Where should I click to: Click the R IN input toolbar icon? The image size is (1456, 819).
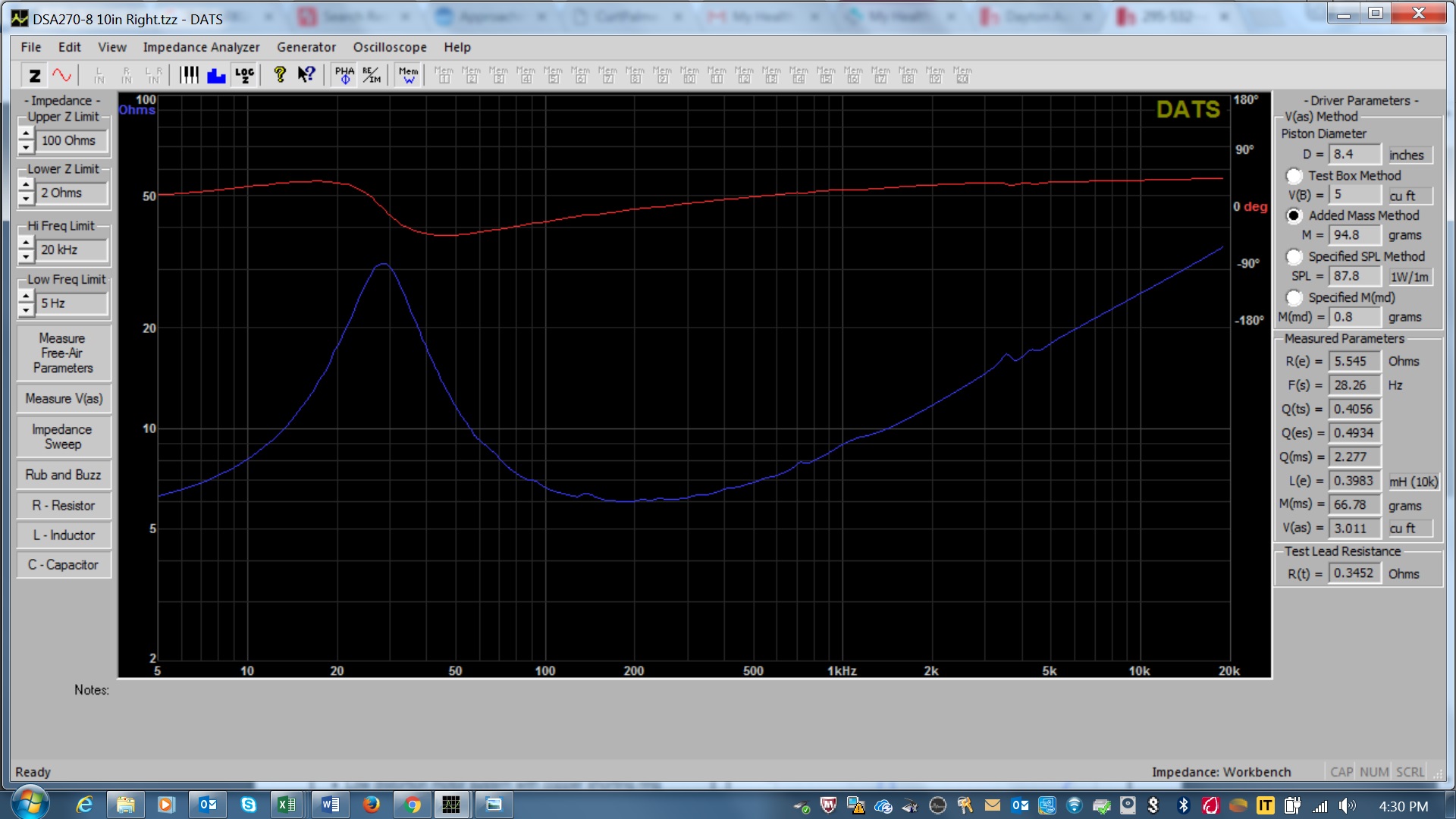[126, 75]
